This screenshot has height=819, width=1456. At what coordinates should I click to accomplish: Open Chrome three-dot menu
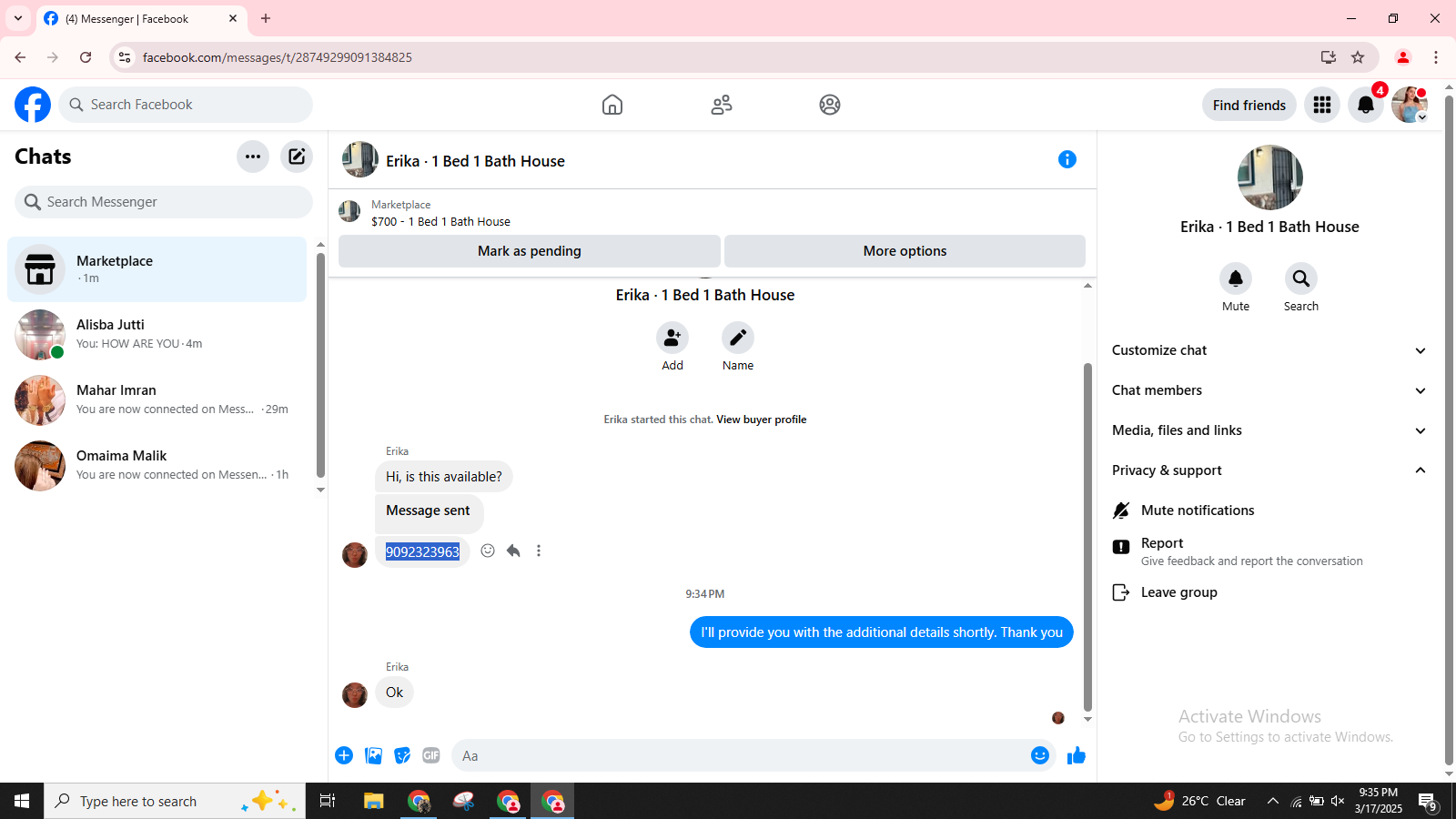[1436, 57]
